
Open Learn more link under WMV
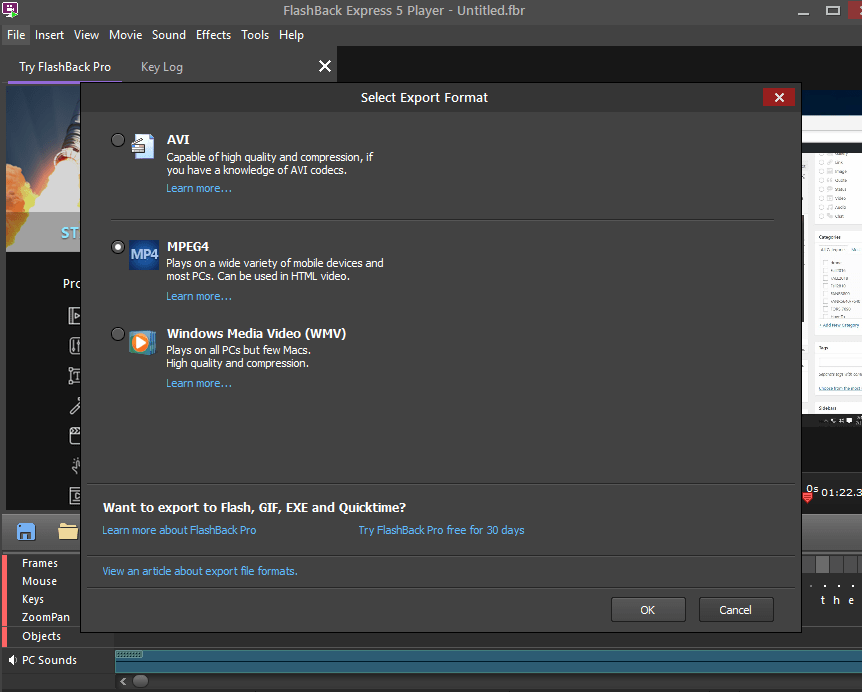point(199,383)
